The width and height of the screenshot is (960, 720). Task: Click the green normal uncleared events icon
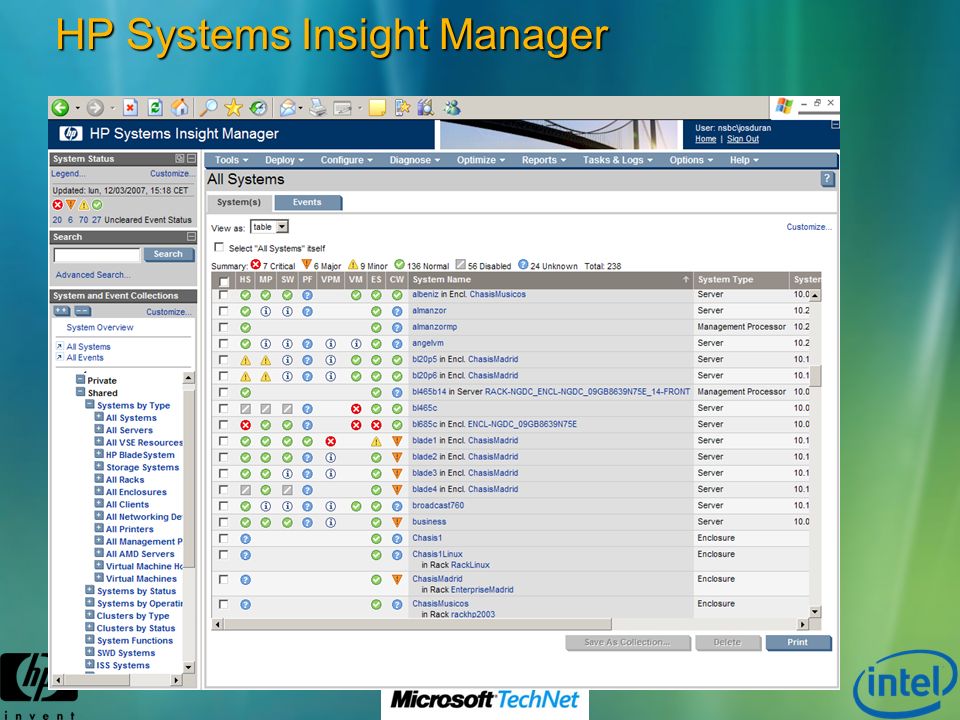pyautogui.click(x=97, y=205)
